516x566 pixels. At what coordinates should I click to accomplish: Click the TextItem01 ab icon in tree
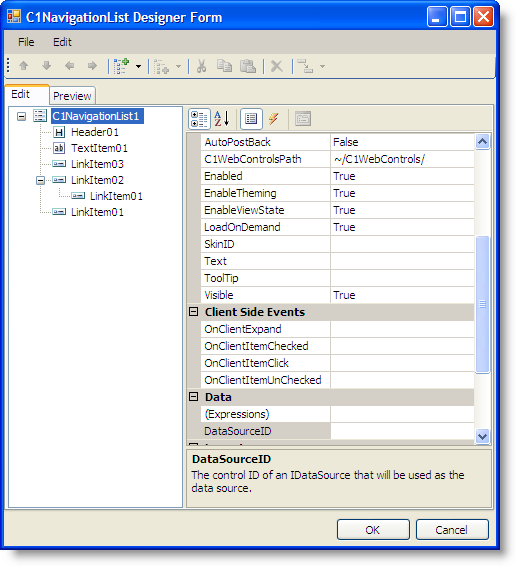(x=59, y=148)
